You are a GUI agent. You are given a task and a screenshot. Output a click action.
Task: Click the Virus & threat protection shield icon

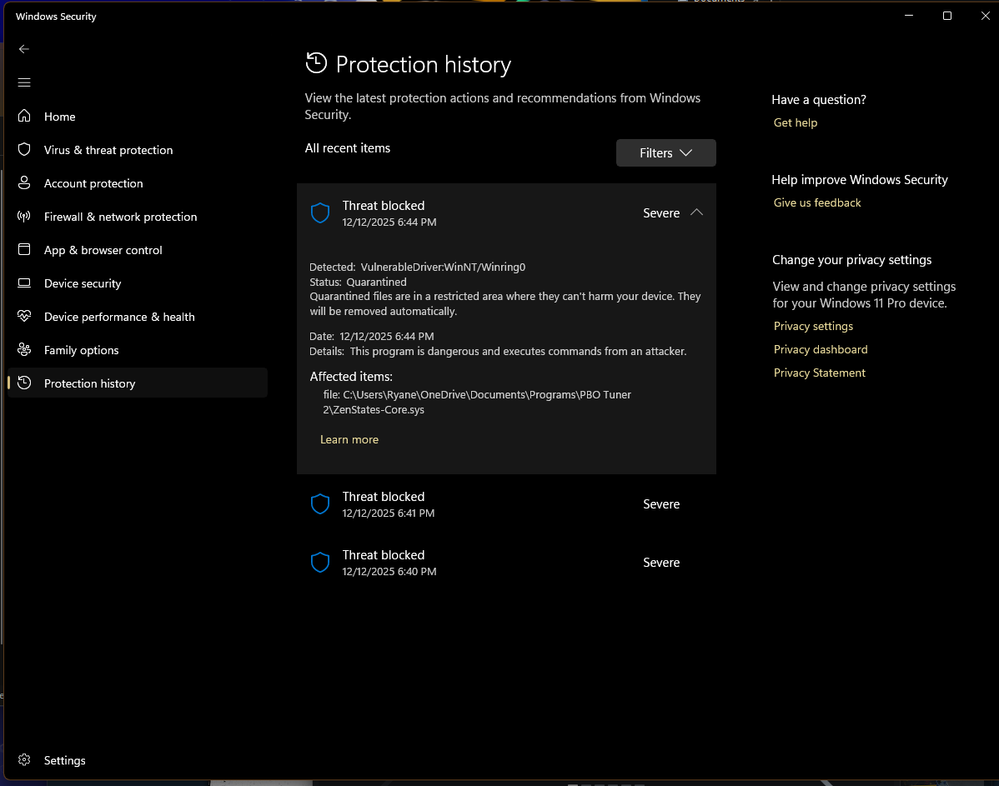24,150
